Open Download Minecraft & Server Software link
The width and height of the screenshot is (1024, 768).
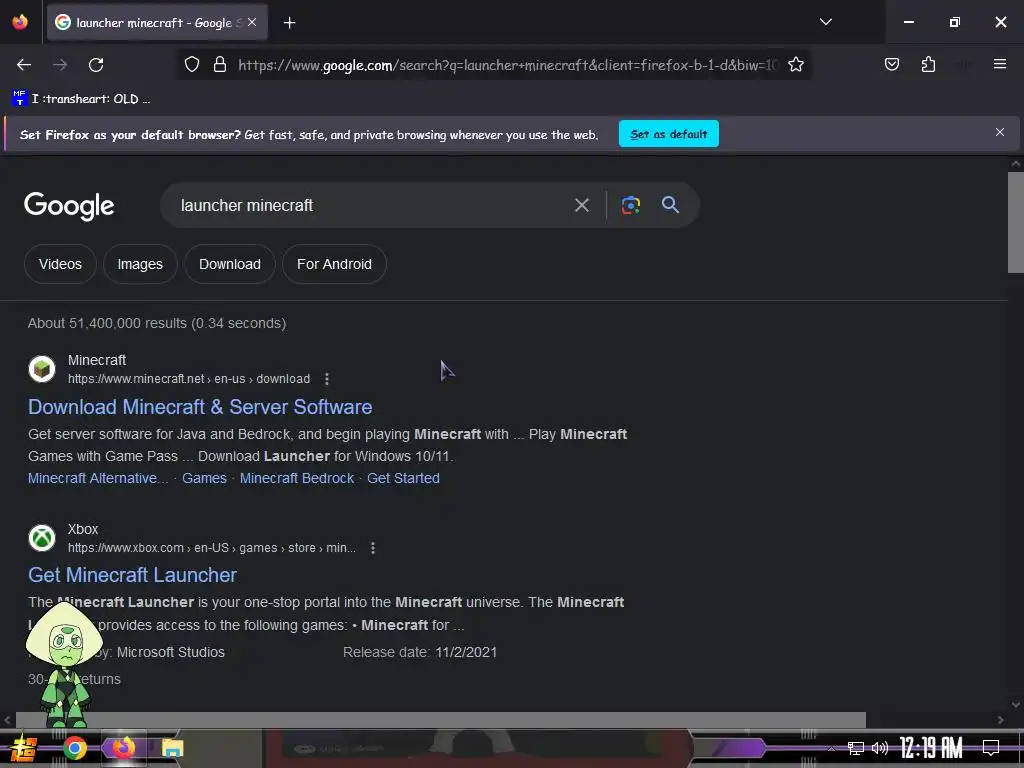(x=200, y=407)
